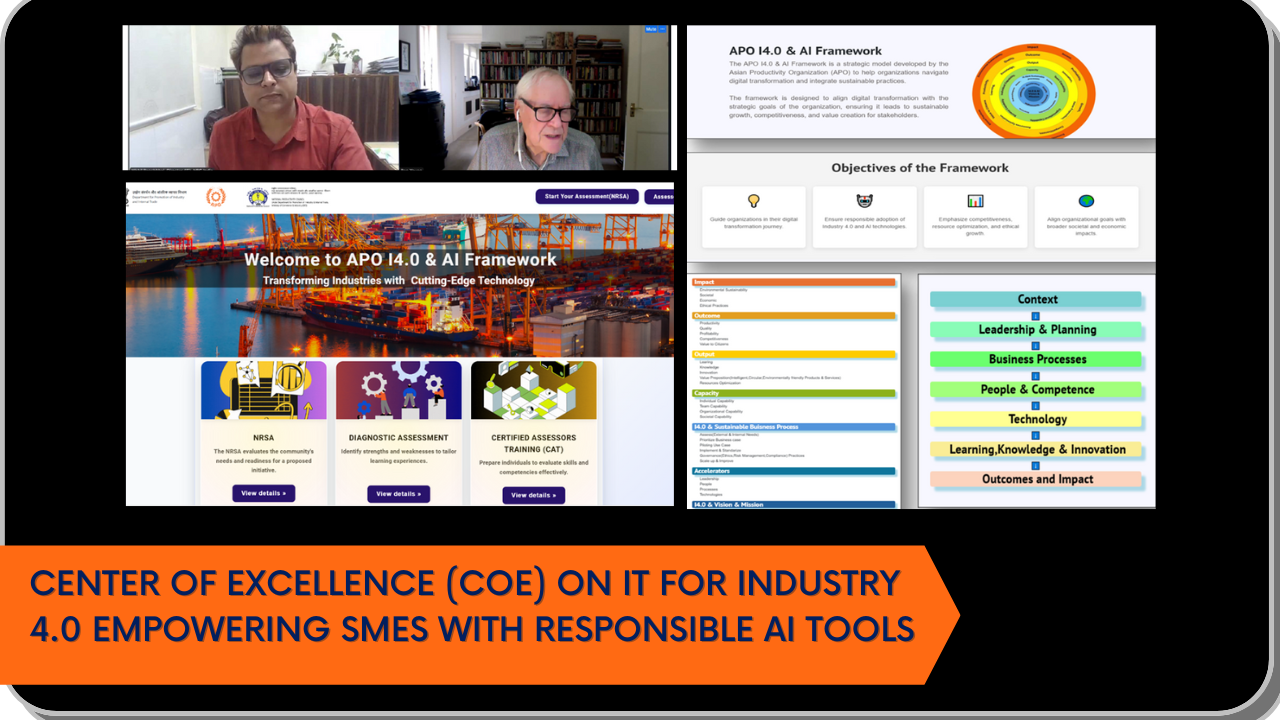Image resolution: width=1280 pixels, height=720 pixels.
Task: Click the robot face objective icon
Action: click(x=865, y=201)
